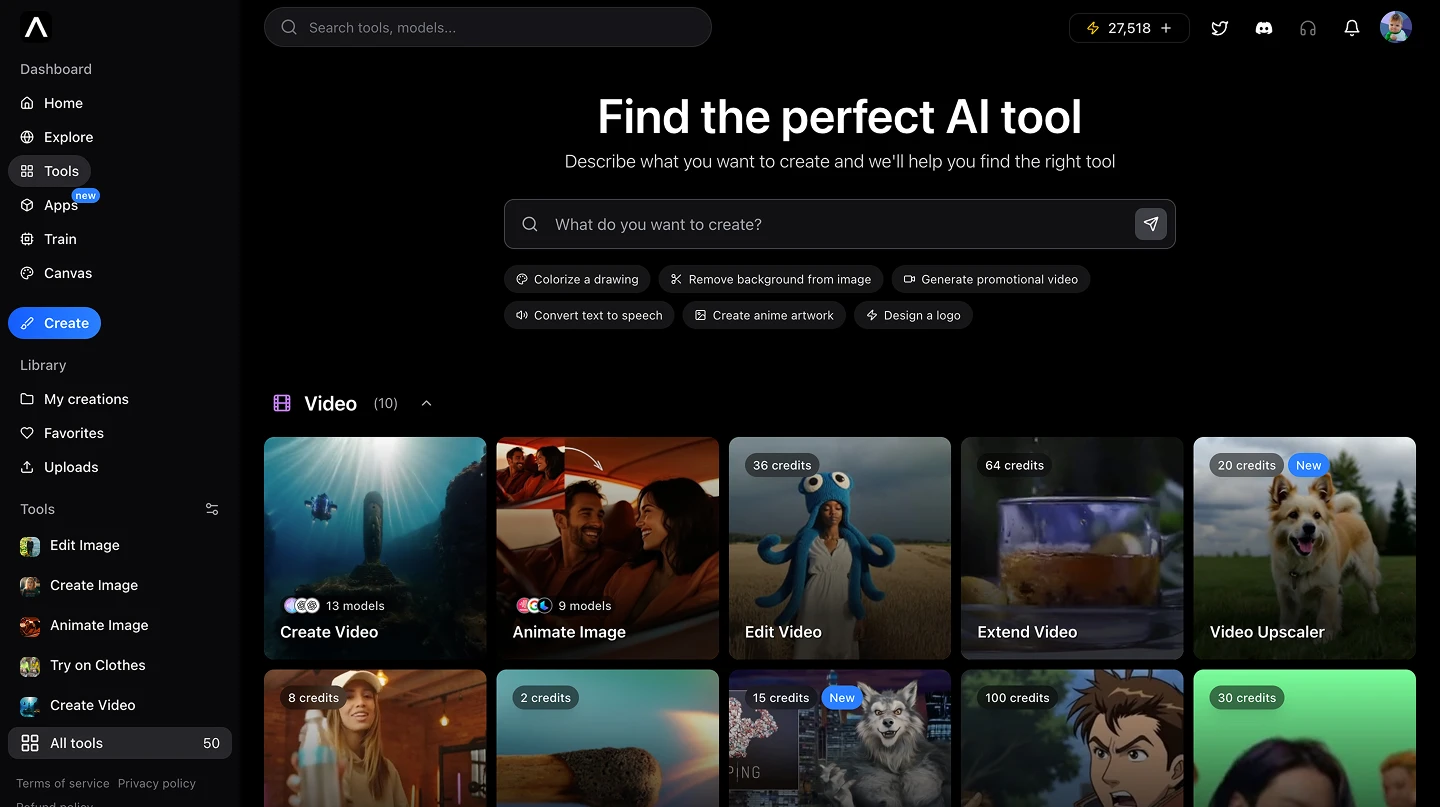Open support via the headphones icon
Viewport: 1440px width, 807px height.
pyautogui.click(x=1307, y=28)
